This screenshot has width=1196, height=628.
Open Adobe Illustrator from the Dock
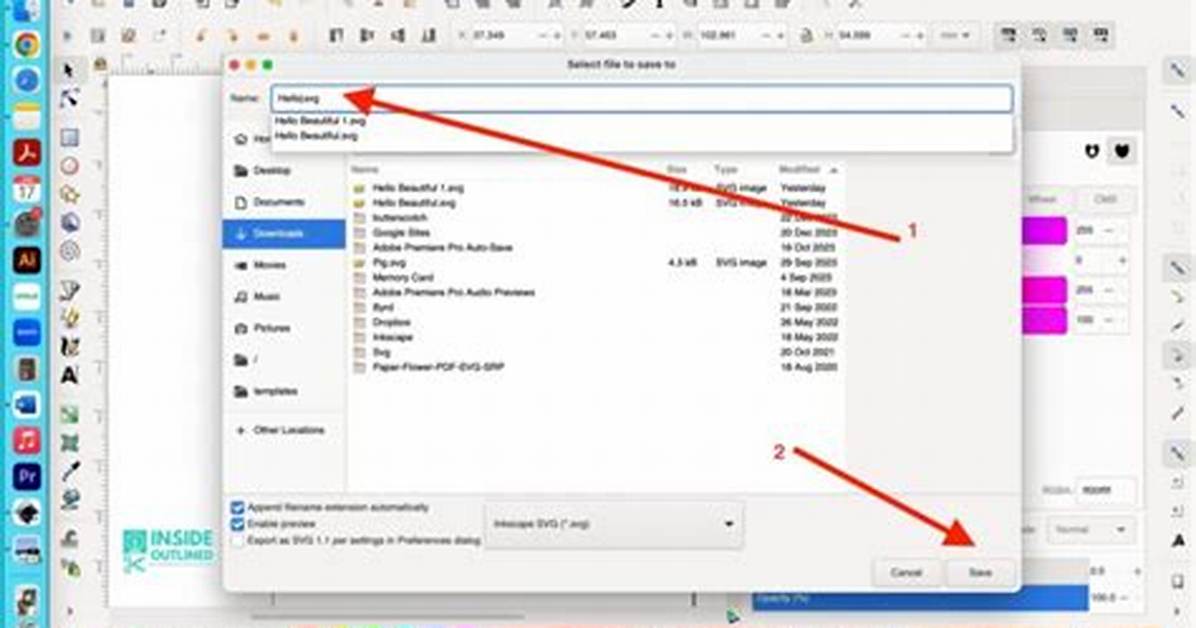click(27, 260)
